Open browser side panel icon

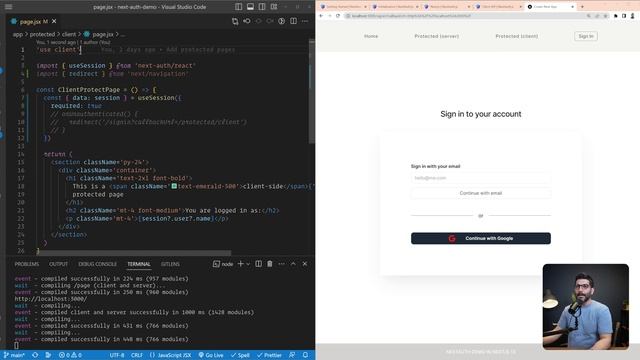(624, 16)
